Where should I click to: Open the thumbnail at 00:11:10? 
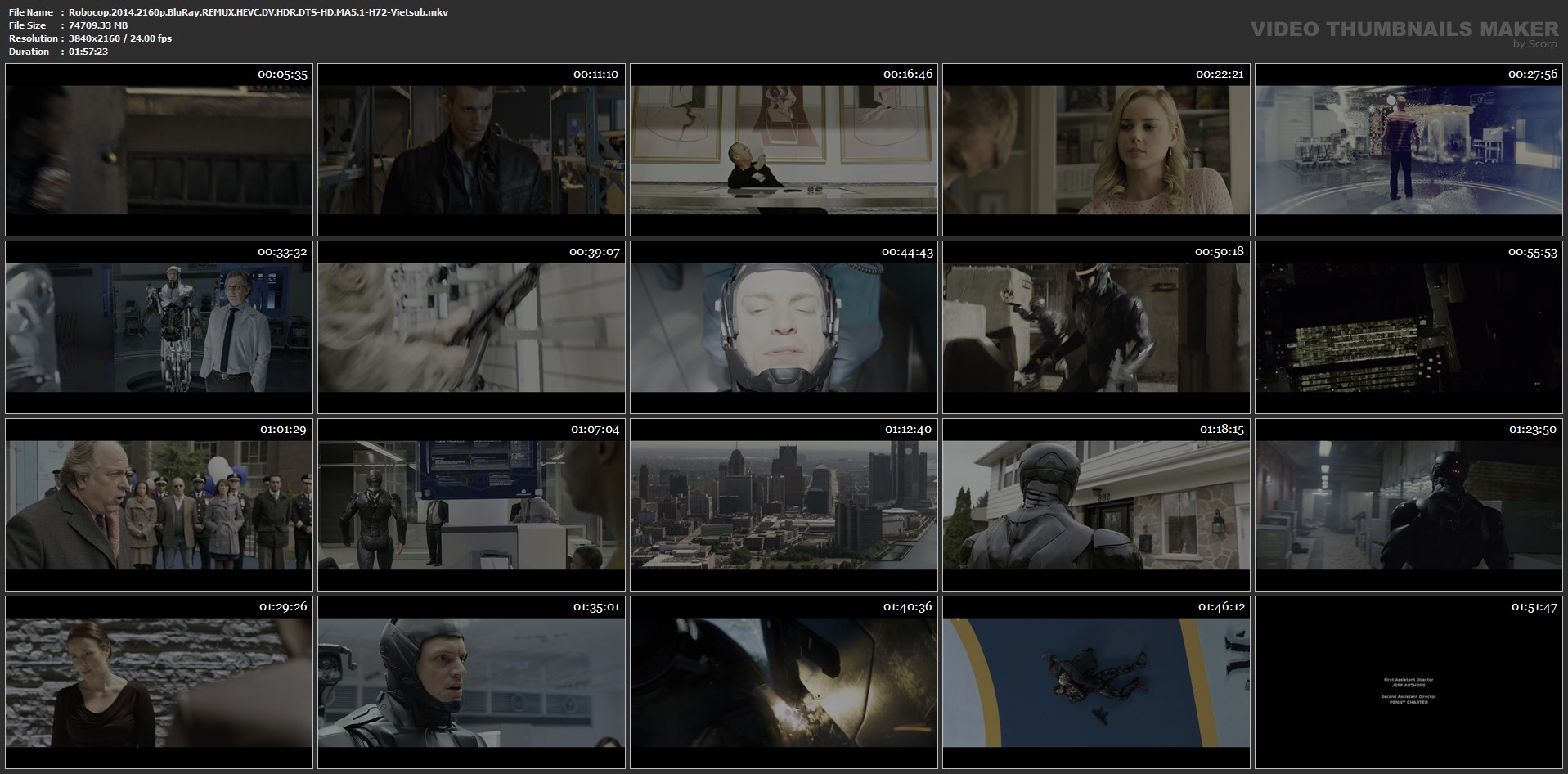point(471,150)
